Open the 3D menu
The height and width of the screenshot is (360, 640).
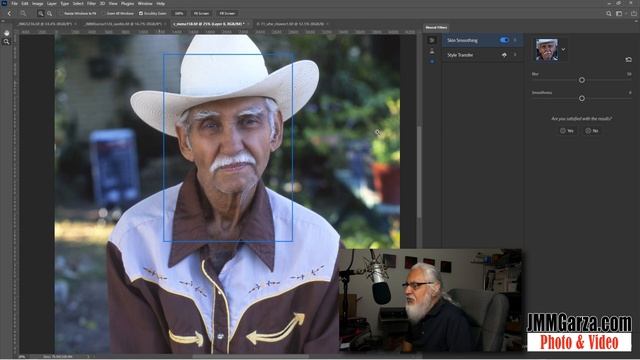(102, 3)
